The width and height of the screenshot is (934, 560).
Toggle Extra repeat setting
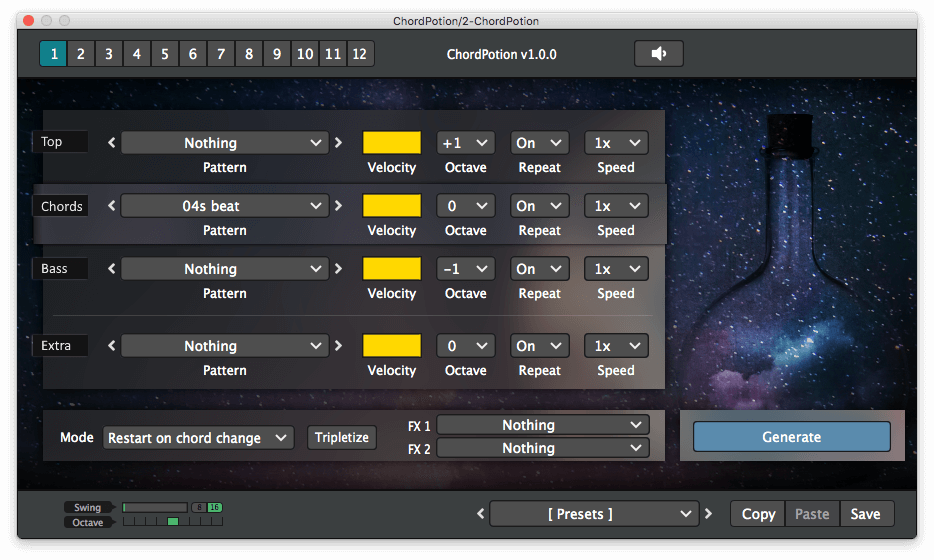tap(539, 346)
